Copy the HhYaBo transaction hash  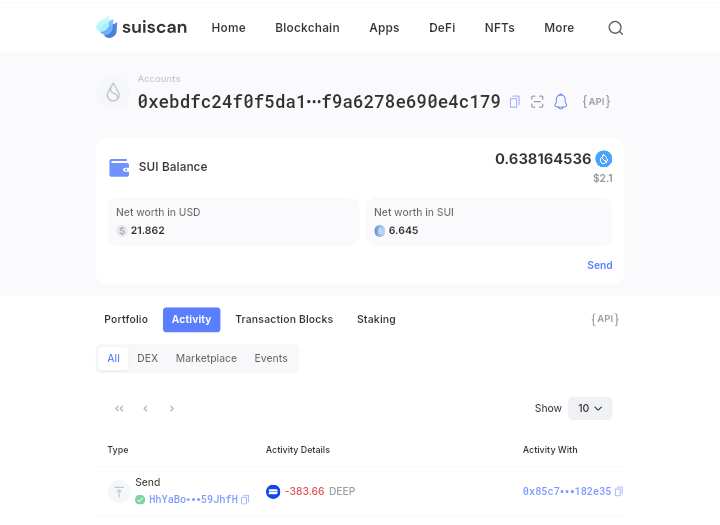[x=245, y=500]
